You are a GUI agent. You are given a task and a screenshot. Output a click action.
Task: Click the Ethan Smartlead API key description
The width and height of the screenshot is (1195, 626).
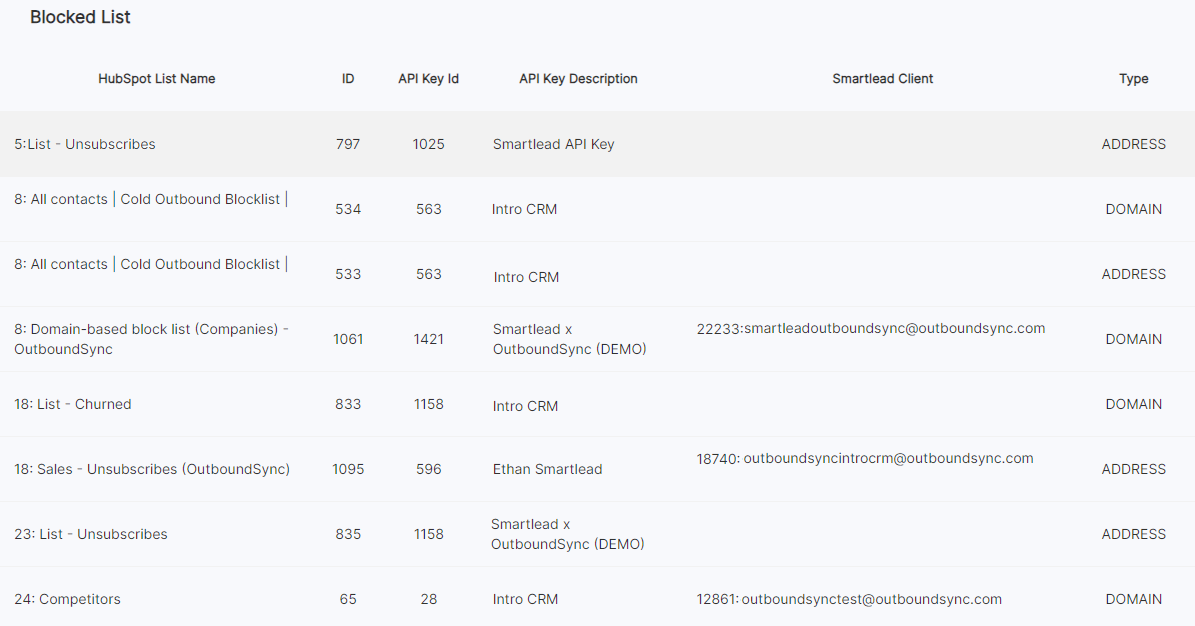547,469
